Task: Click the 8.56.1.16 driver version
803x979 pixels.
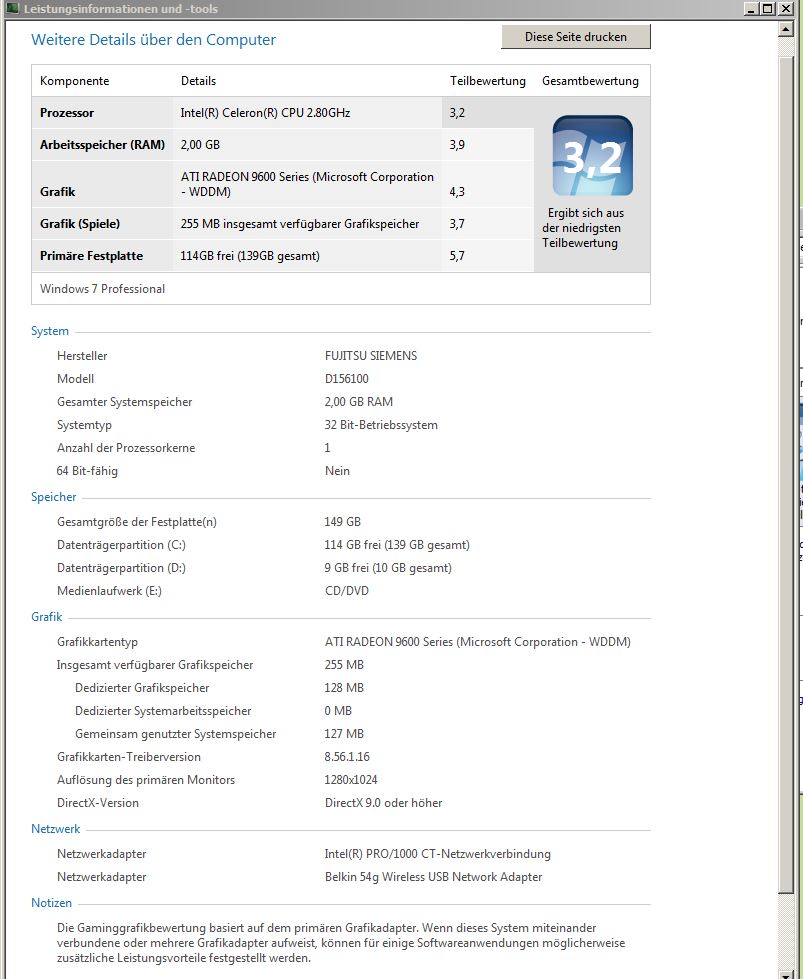Action: coord(347,757)
